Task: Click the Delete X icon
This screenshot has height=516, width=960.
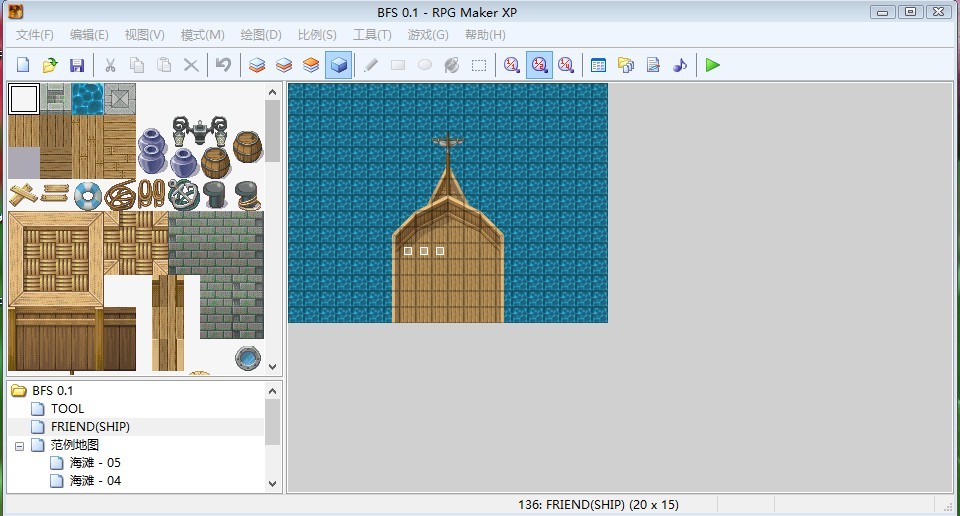Action: pos(191,65)
